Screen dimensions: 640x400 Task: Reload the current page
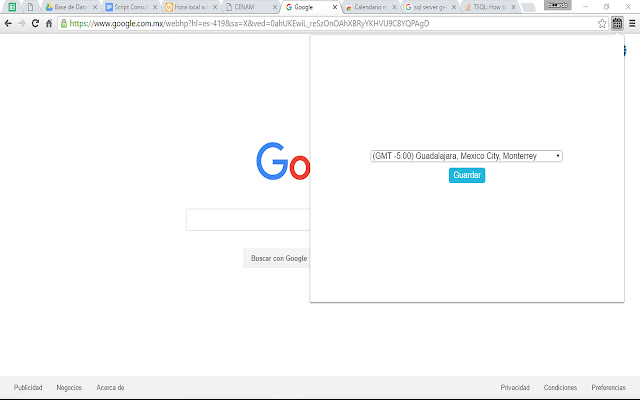(36, 24)
